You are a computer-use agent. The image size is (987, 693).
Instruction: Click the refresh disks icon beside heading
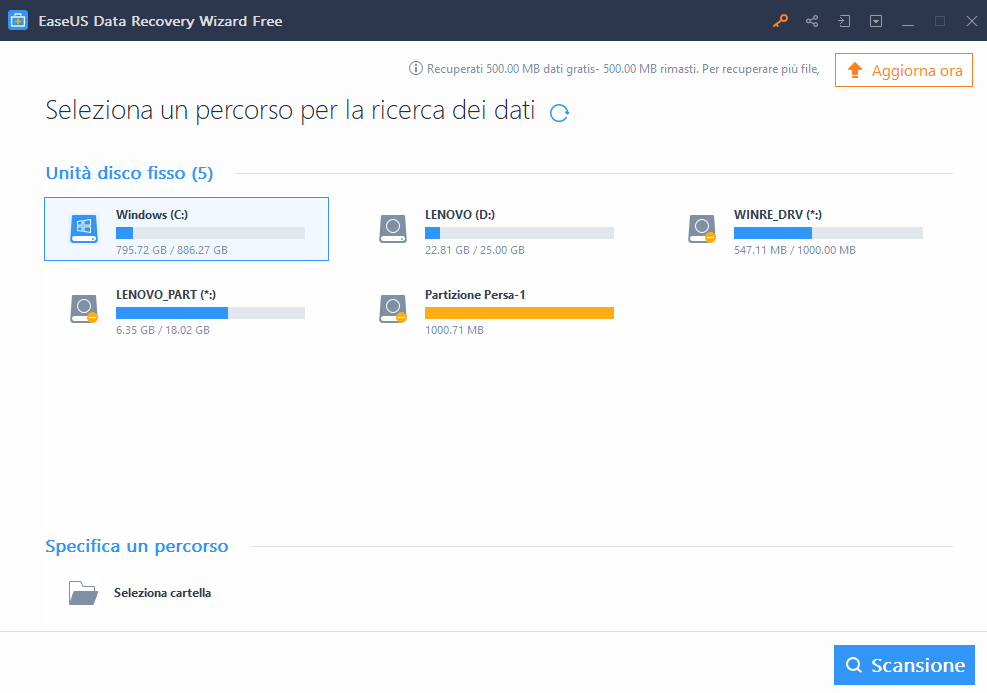[x=559, y=113]
